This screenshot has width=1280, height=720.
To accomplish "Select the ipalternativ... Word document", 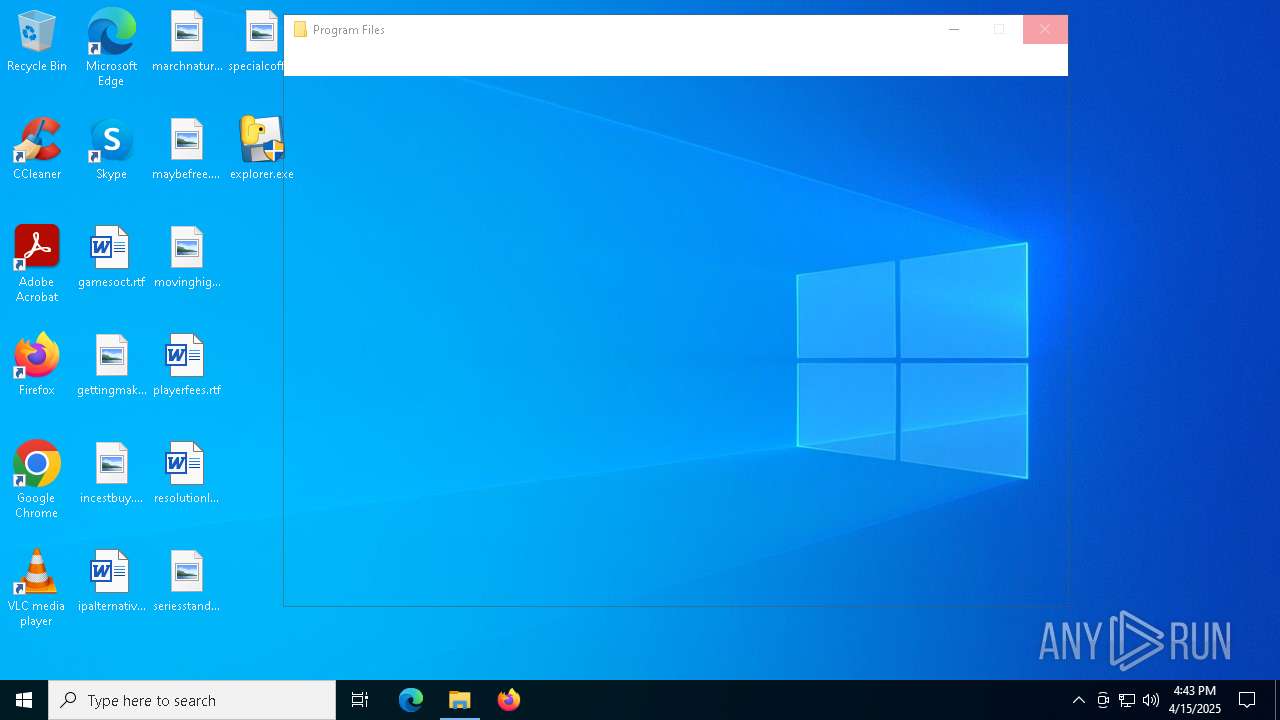I will click(x=111, y=581).
